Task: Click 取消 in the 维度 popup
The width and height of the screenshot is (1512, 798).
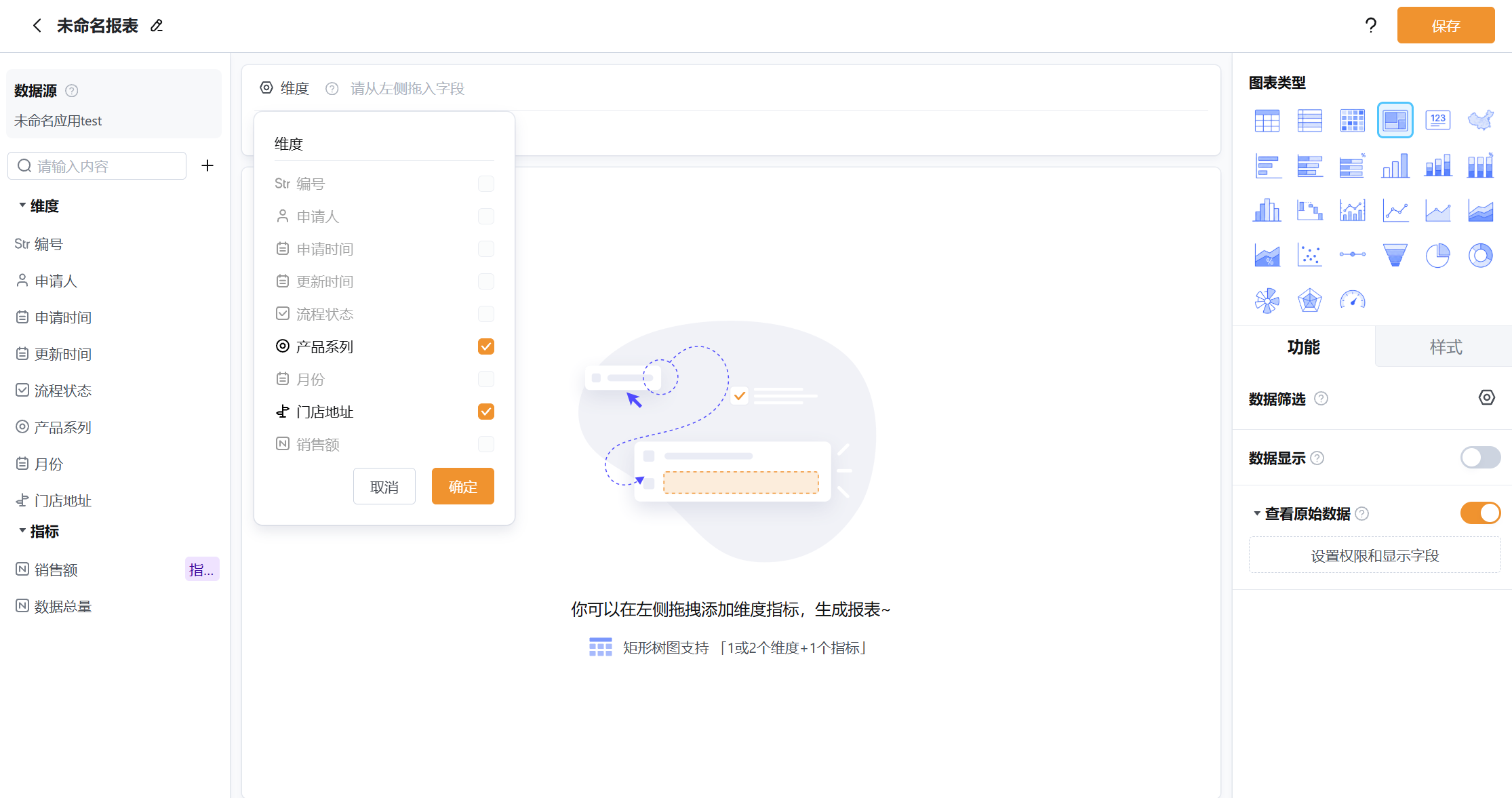Action: (384, 487)
